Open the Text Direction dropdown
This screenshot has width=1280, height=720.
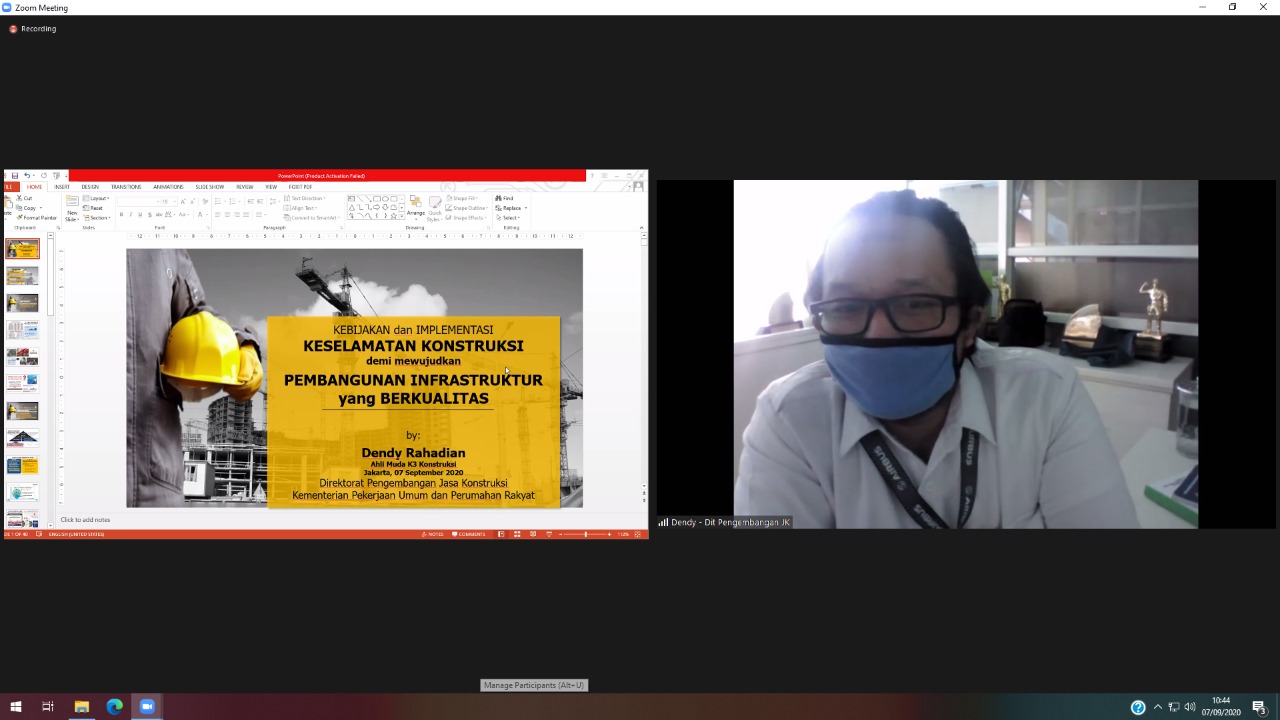[x=306, y=198]
